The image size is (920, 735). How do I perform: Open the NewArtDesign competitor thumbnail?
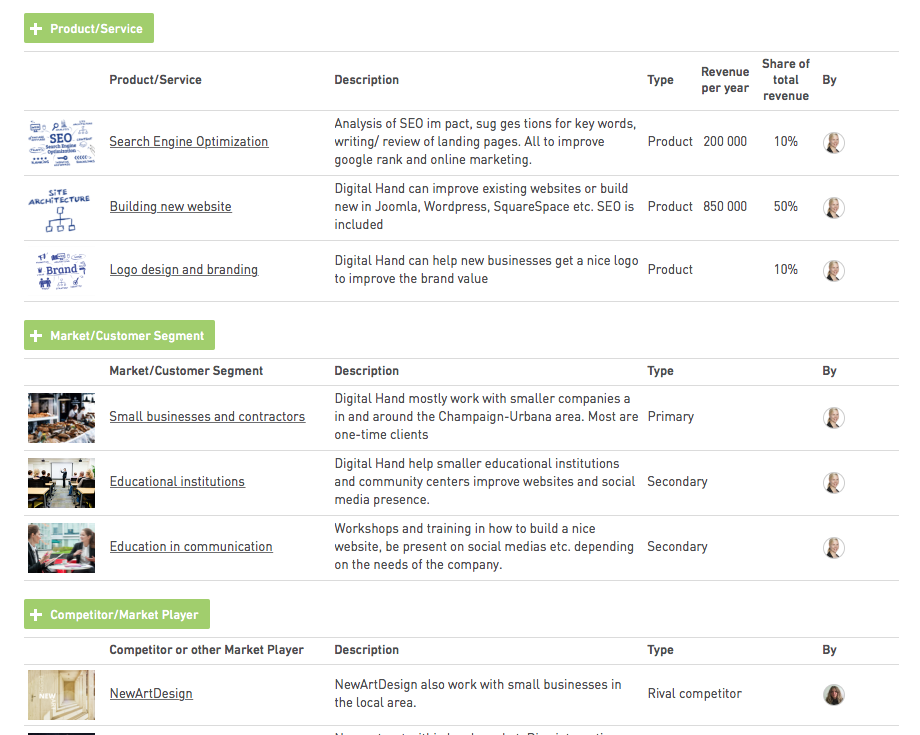[x=61, y=694]
